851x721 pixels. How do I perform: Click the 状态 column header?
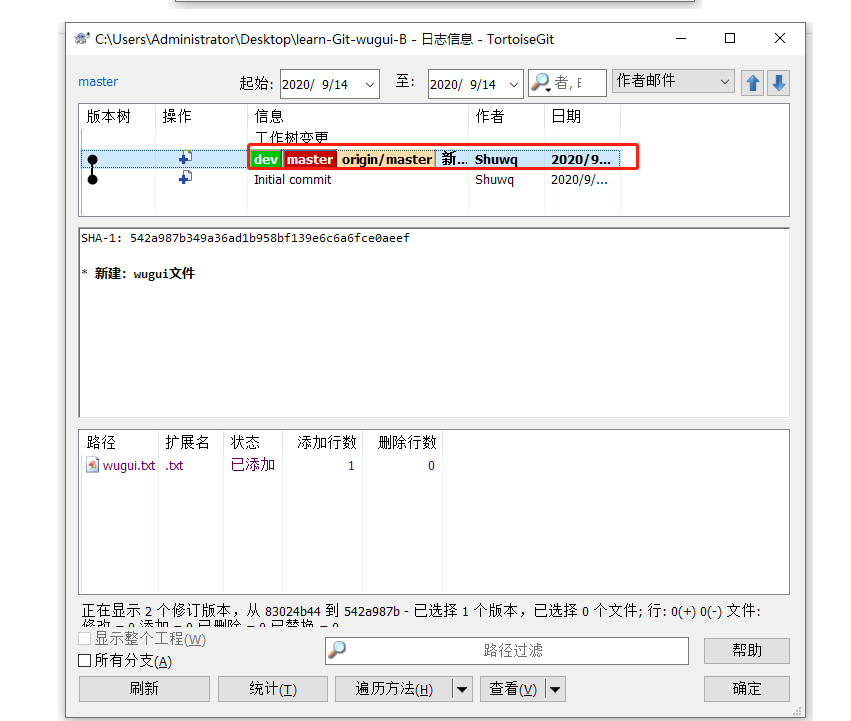tap(253, 442)
